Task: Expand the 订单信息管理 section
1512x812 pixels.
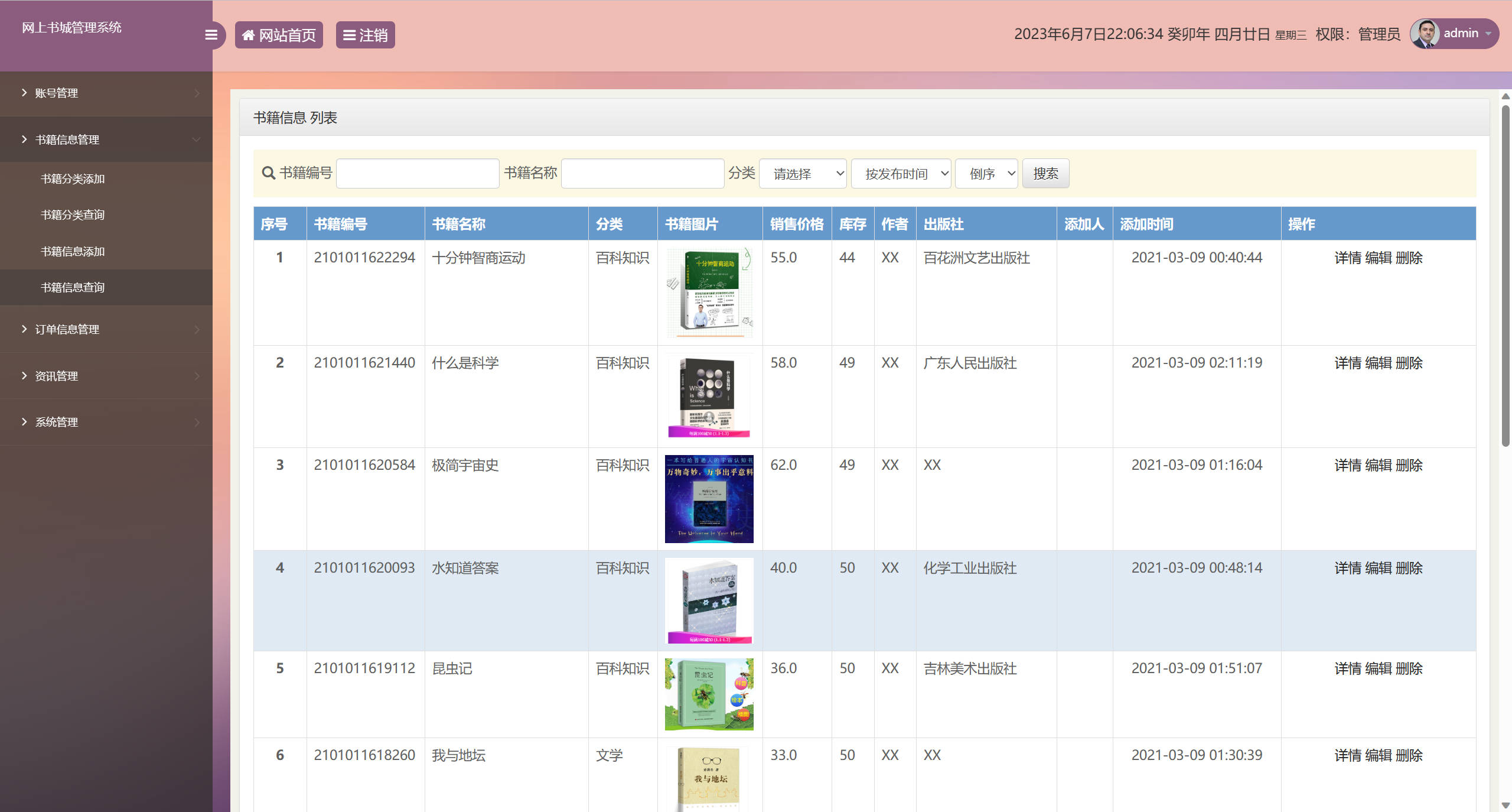Action: (x=67, y=329)
